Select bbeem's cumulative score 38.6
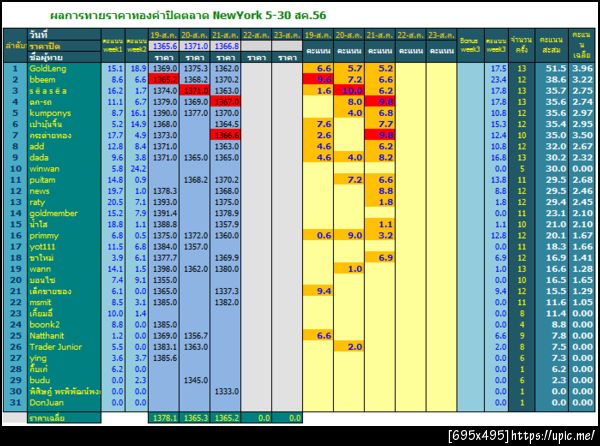This screenshot has width=600, height=446. (x=551, y=80)
